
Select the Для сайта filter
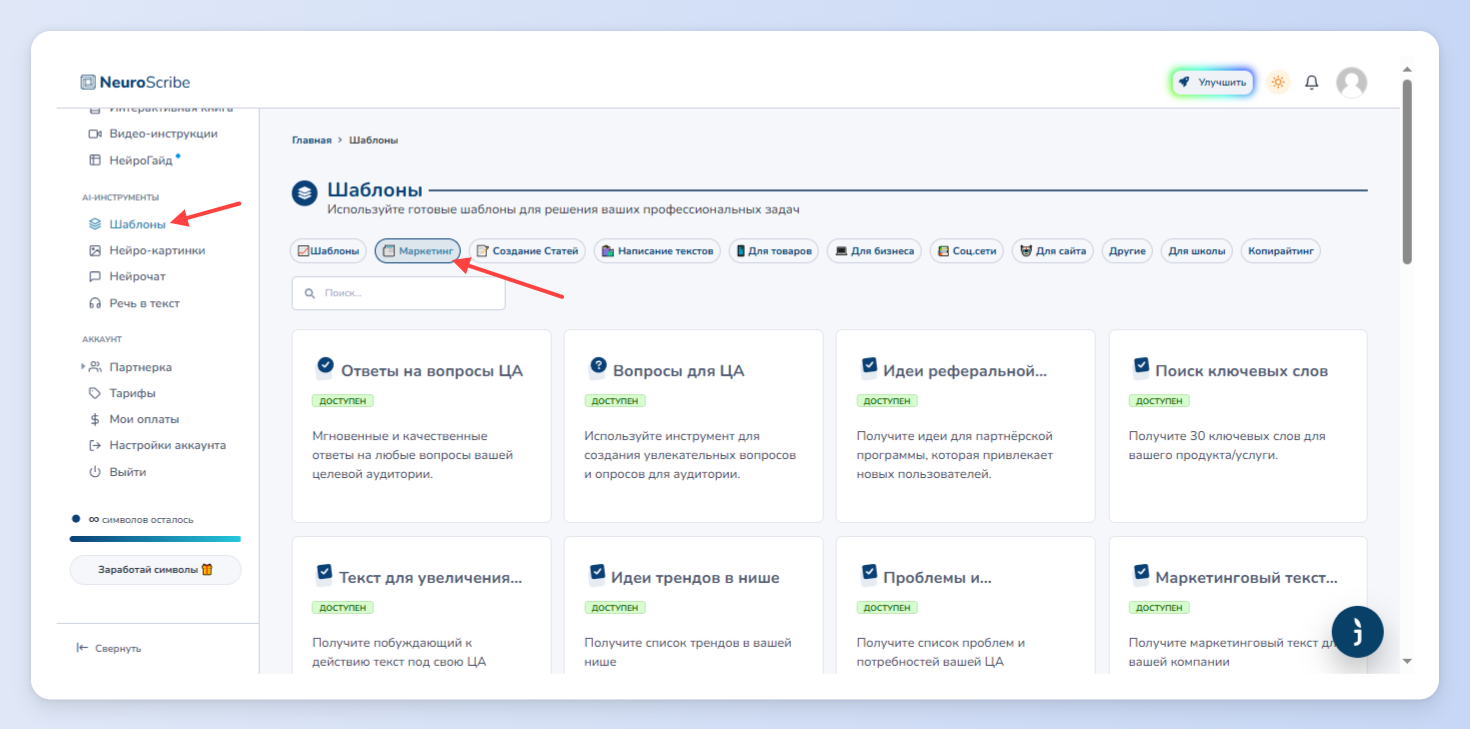1052,251
